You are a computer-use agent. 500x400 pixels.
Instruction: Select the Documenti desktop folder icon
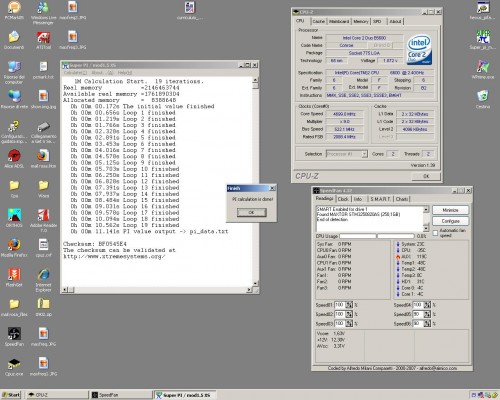point(14,40)
